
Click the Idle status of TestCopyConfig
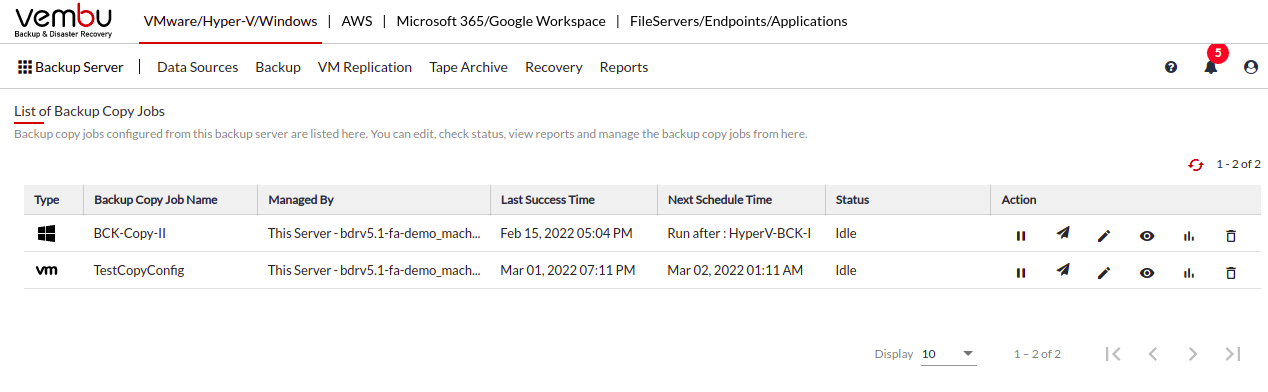pyautogui.click(x=846, y=270)
